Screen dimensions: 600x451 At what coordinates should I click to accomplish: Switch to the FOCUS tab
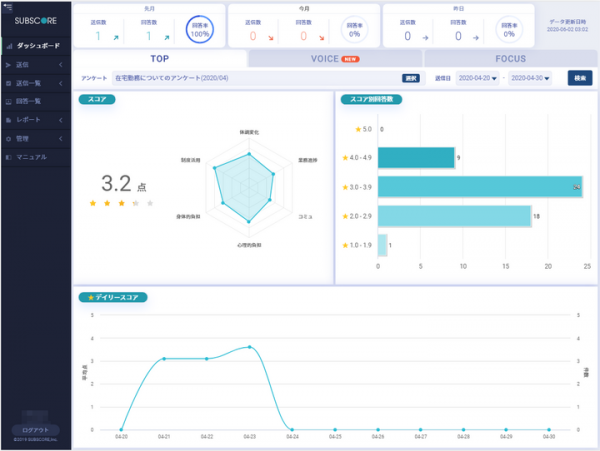pyautogui.click(x=510, y=59)
